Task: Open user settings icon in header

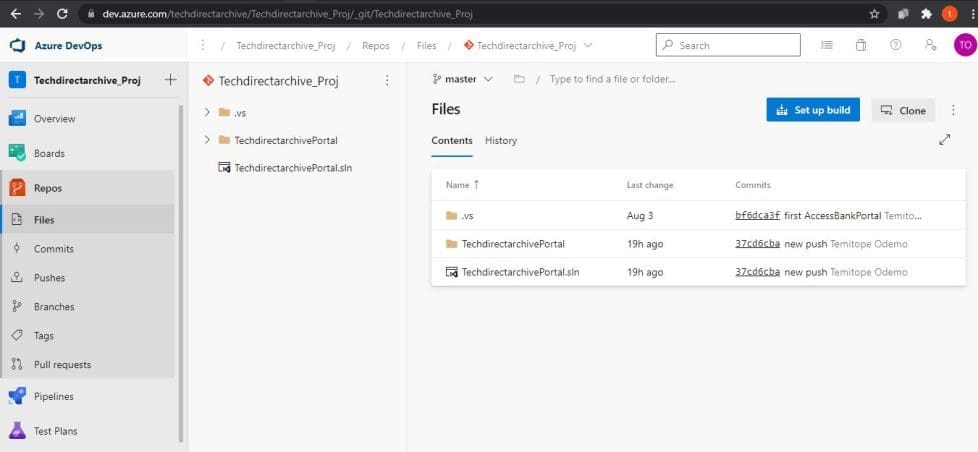Action: click(930, 45)
